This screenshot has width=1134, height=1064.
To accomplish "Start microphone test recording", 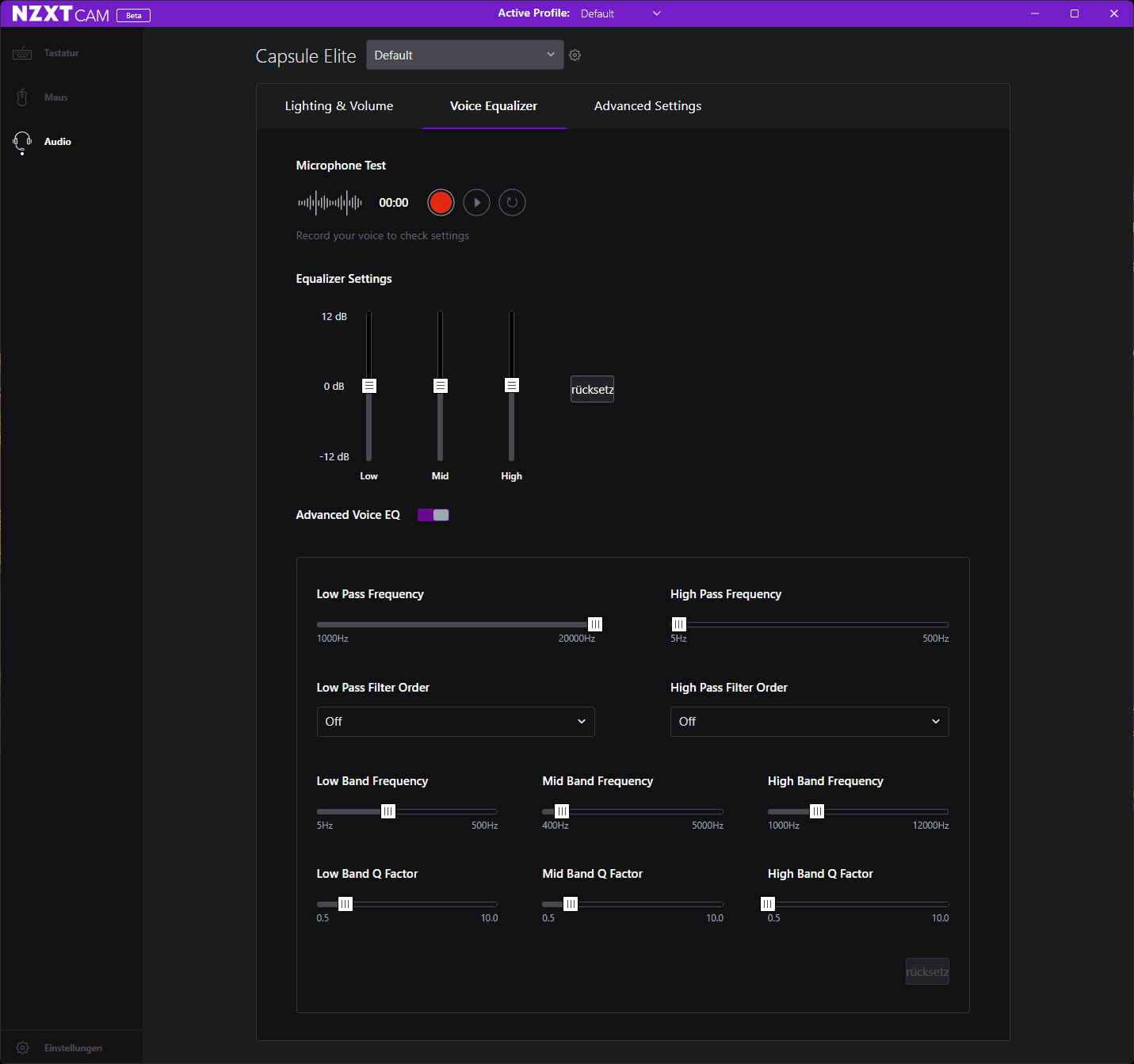I will point(441,203).
